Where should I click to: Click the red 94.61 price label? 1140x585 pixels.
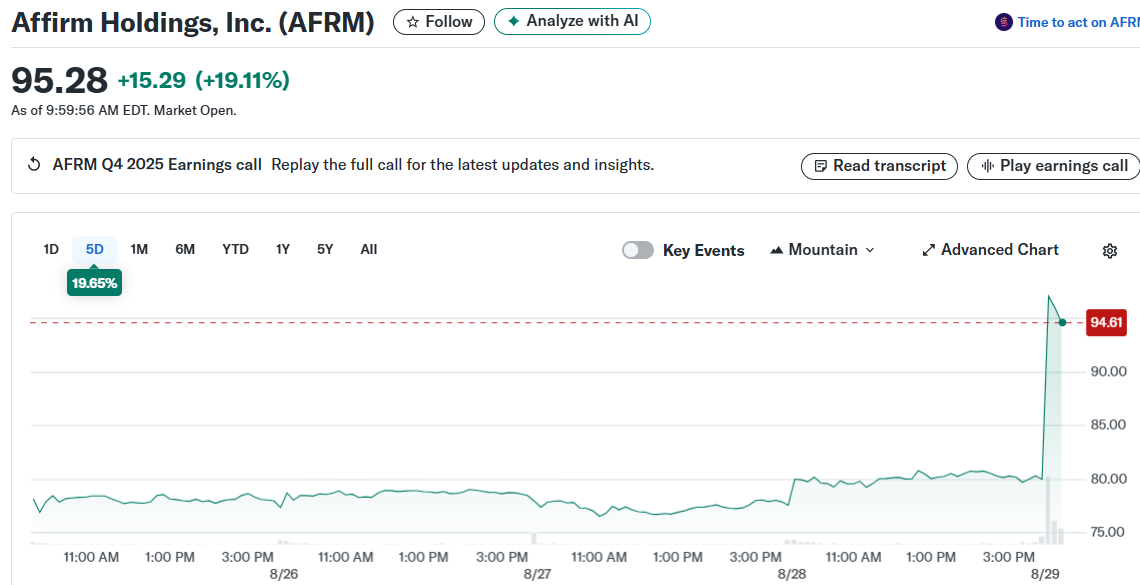pyautogui.click(x=1106, y=322)
